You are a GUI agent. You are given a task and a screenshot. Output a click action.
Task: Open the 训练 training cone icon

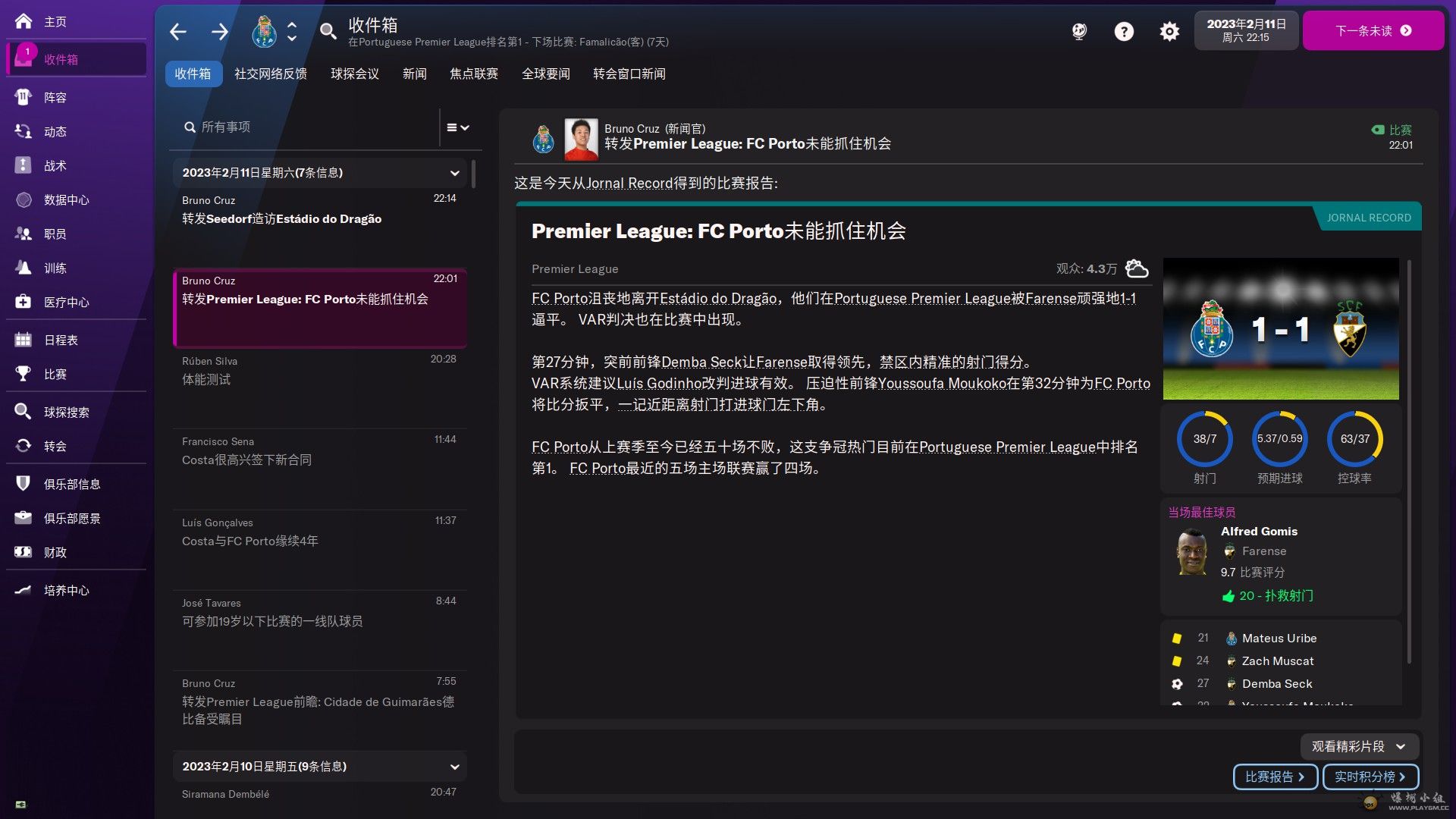pos(24,268)
